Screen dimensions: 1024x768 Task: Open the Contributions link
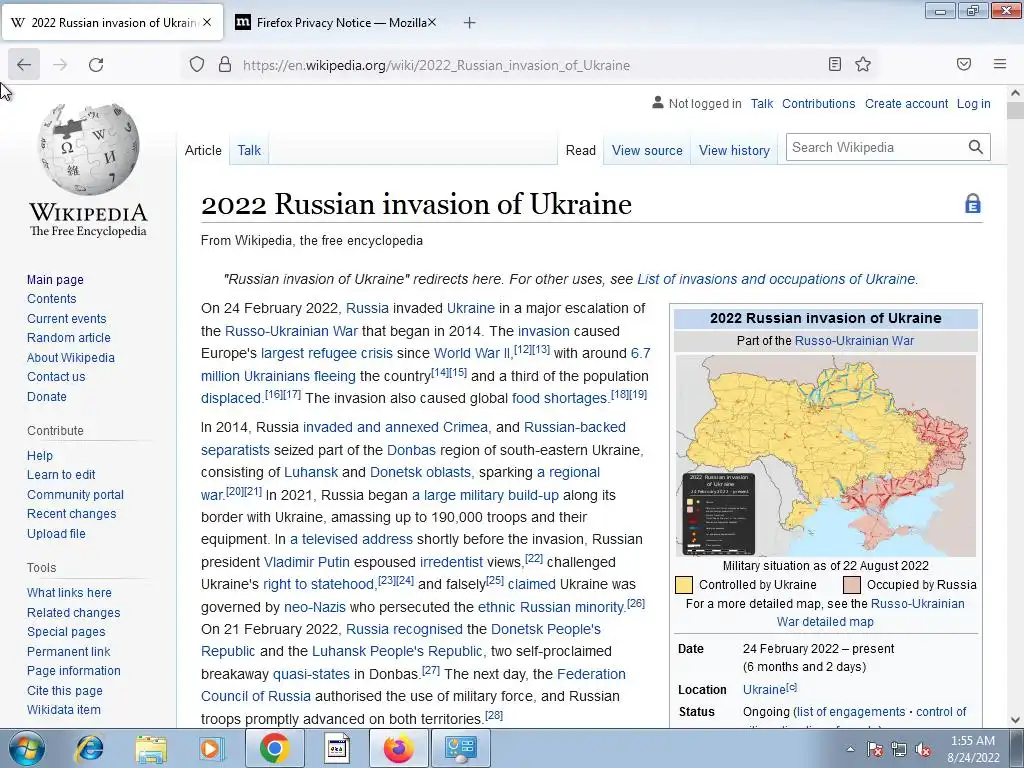coord(818,103)
